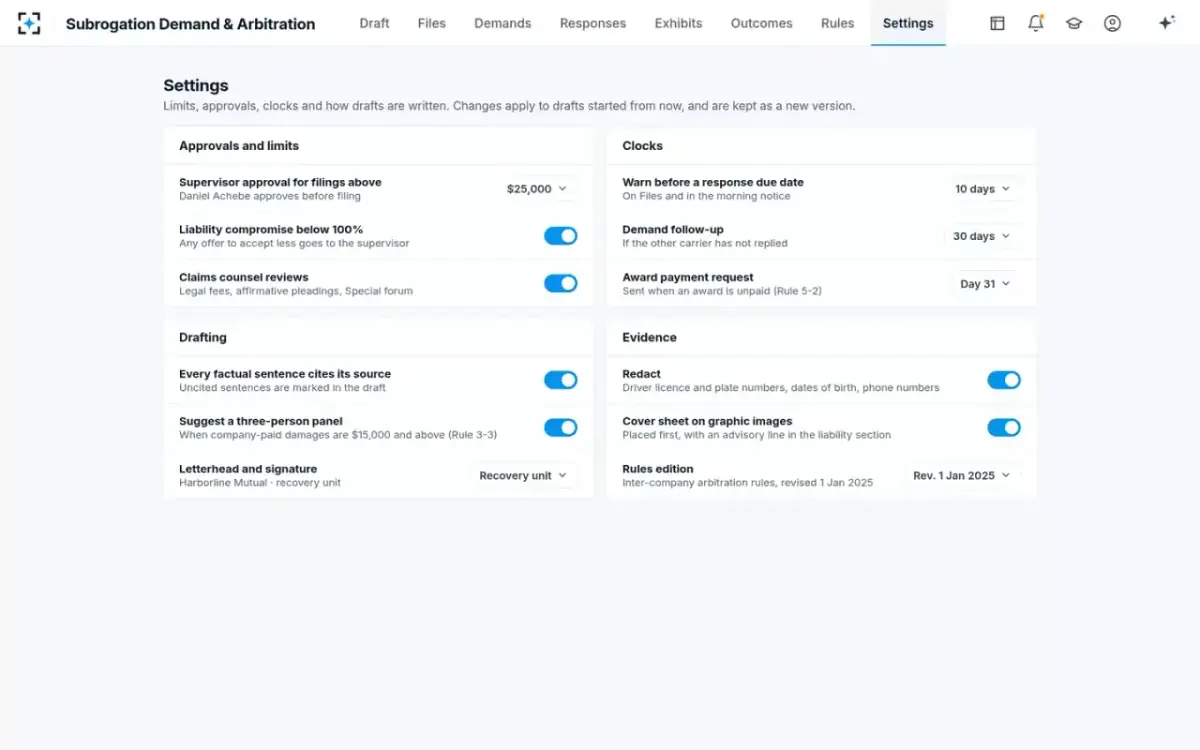Toggle Every factual sentence cites its source

pyautogui.click(x=561, y=380)
